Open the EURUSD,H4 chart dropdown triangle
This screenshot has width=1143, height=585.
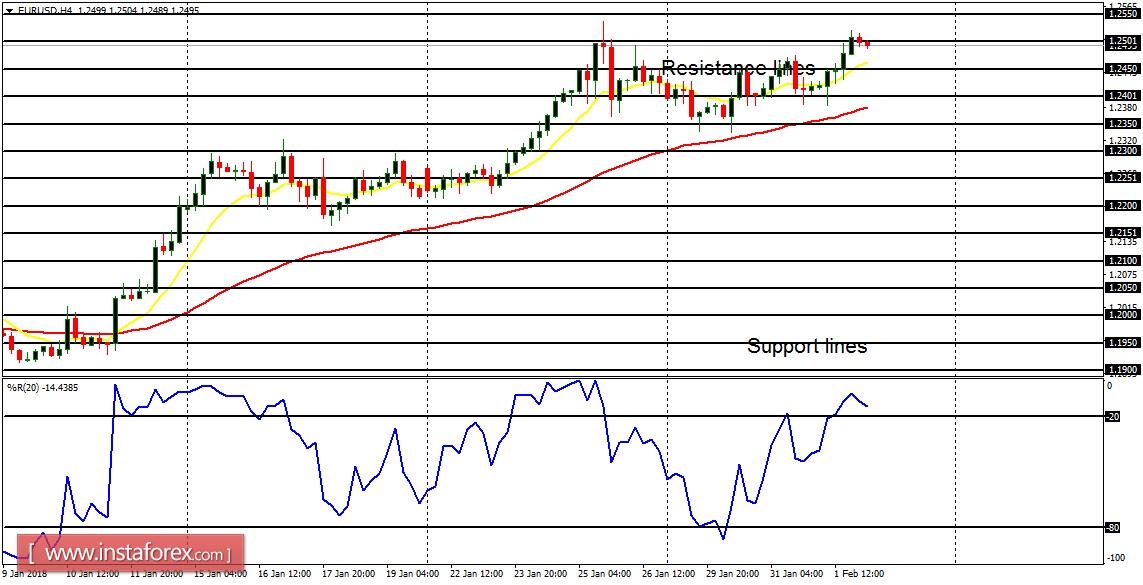tap(9, 9)
